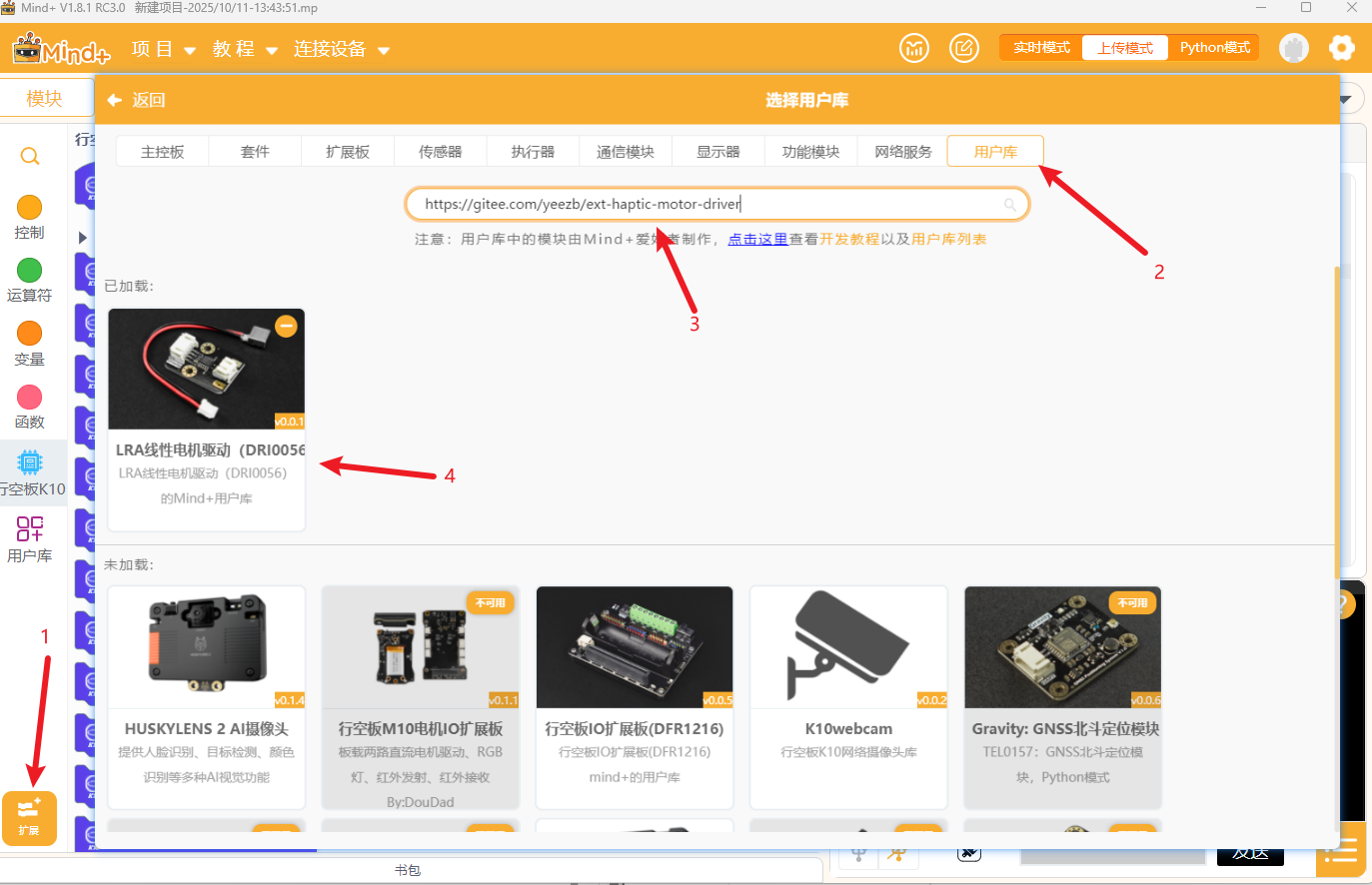
Task: Switch to 上传模式 mode
Action: [x=1124, y=48]
